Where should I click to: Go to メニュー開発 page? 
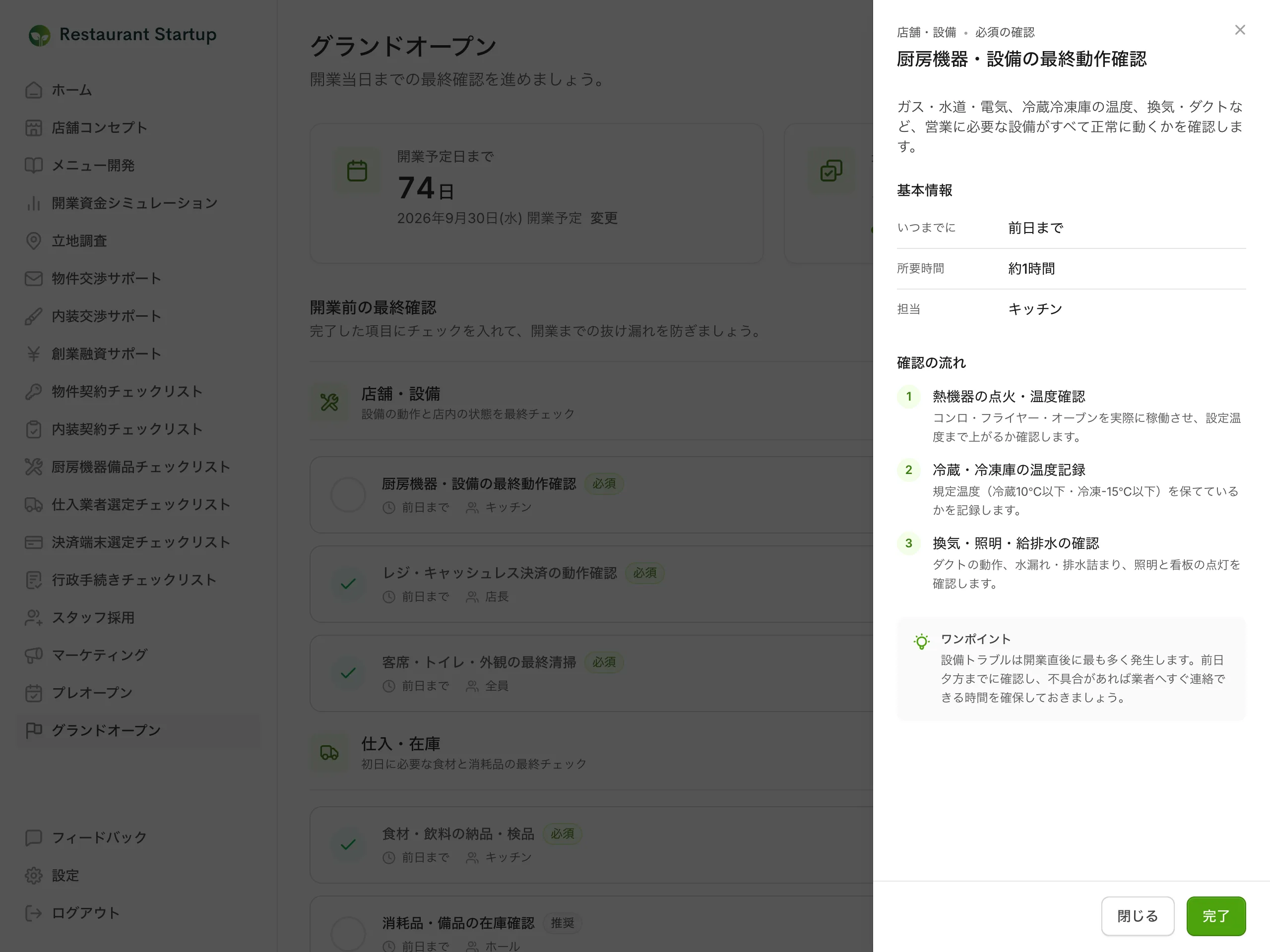138,165
